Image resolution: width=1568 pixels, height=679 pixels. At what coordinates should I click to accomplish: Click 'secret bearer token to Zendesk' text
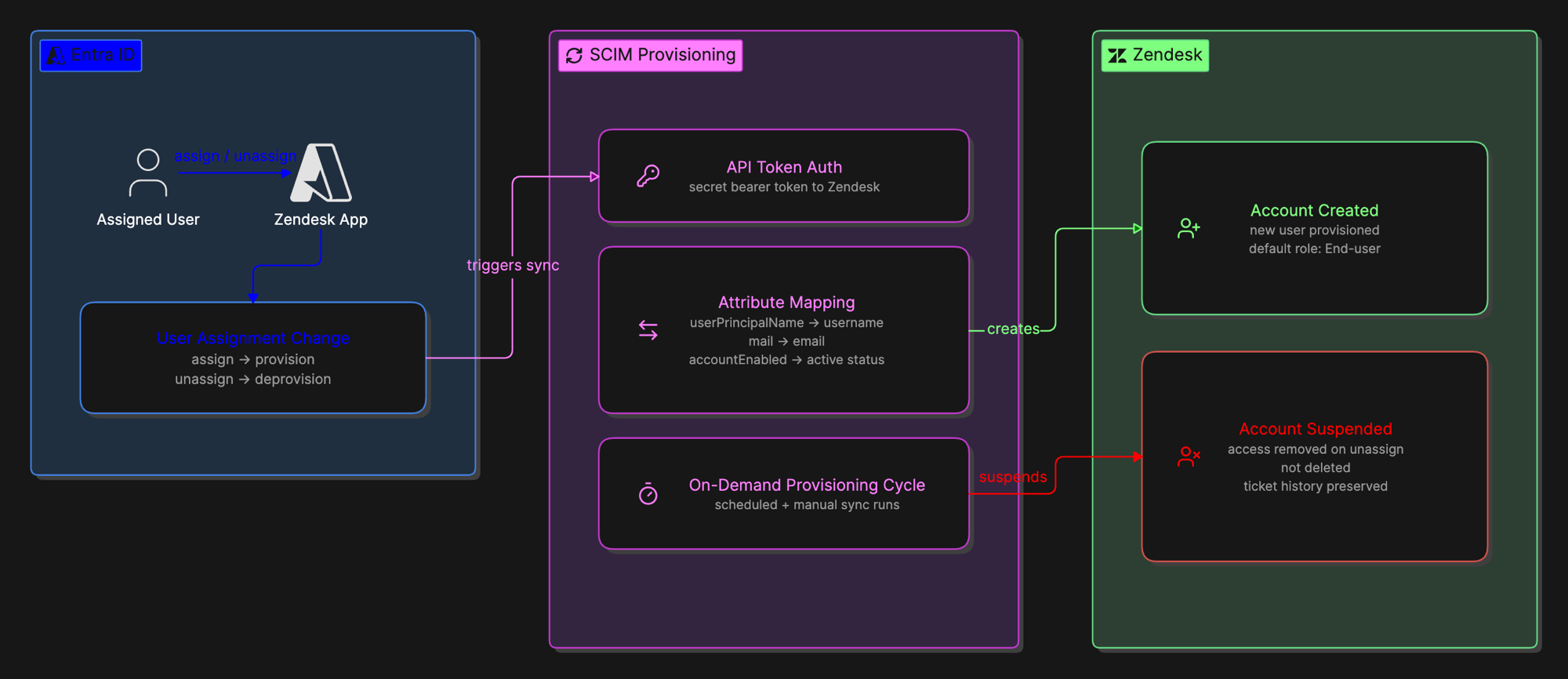coord(784,187)
